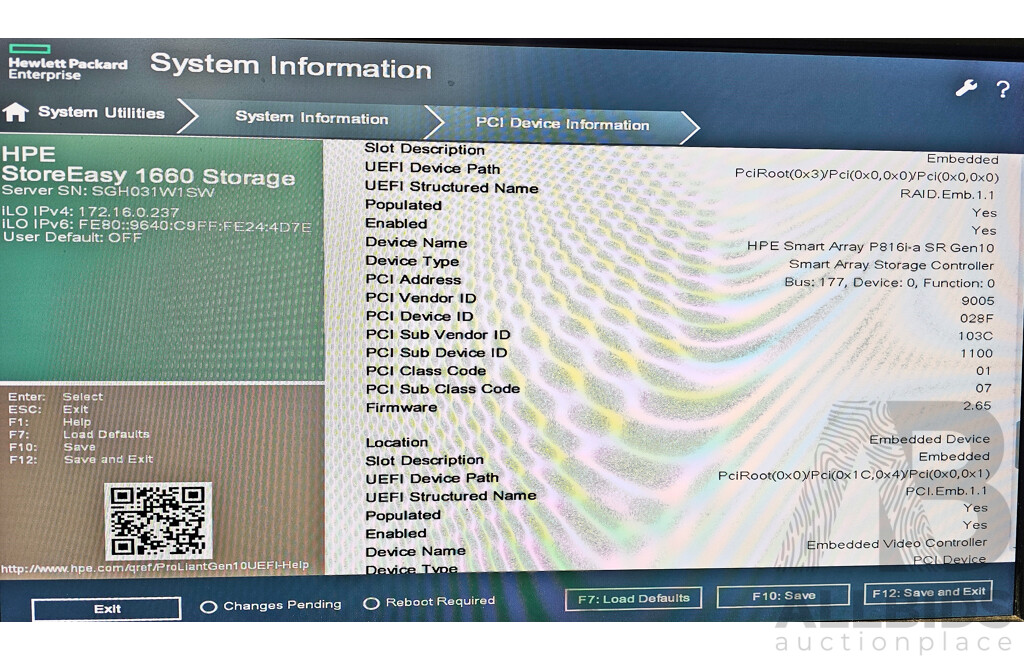
Task: Click the PCI Device ID value 028F
Action: [976, 318]
